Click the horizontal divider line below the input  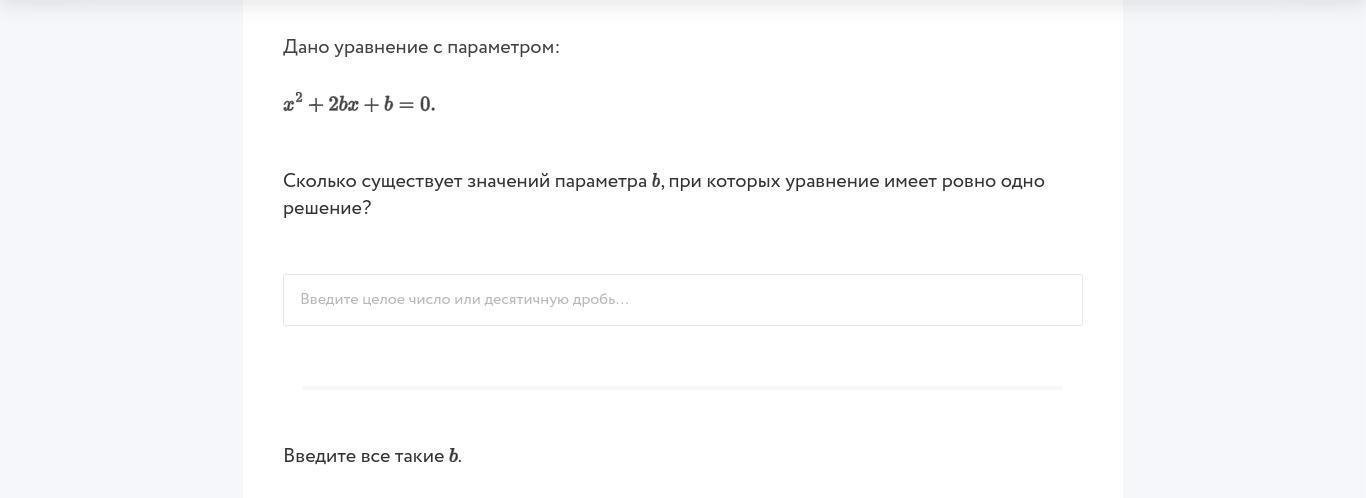pyautogui.click(x=682, y=387)
